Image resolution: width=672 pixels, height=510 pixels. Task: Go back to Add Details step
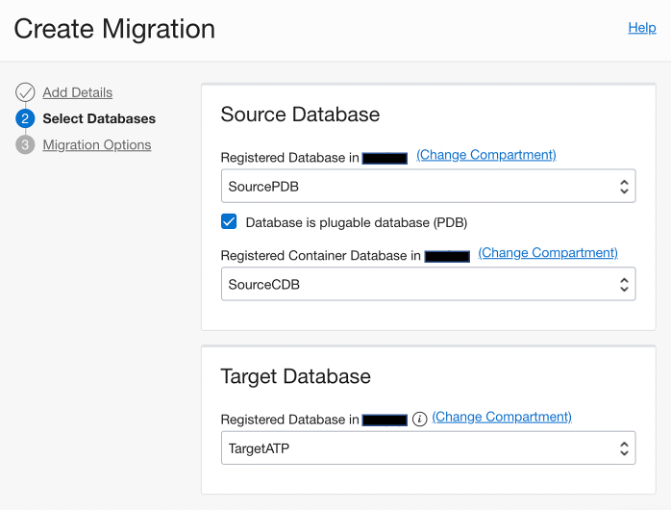pyautogui.click(x=78, y=92)
